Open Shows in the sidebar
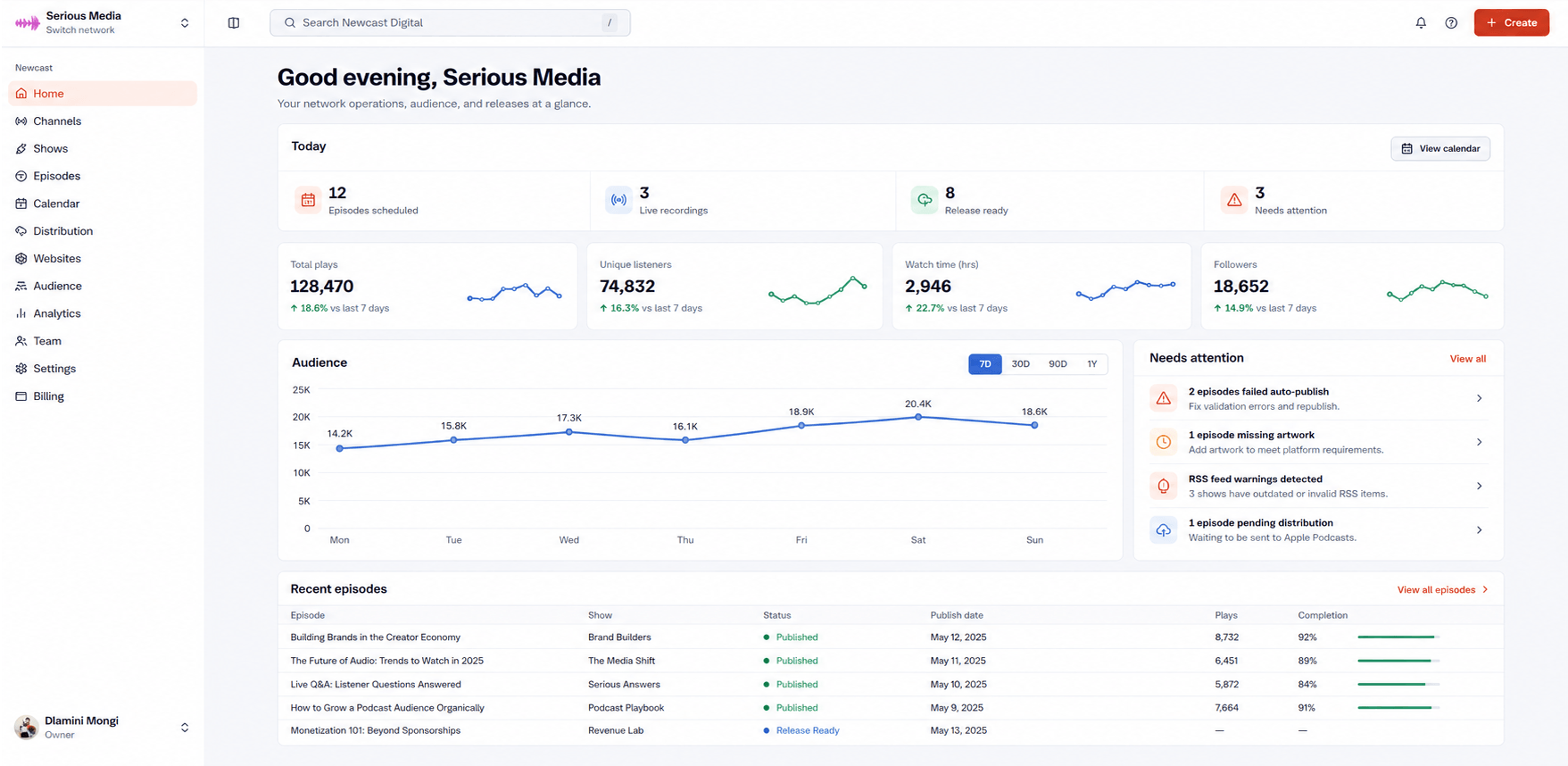 click(103, 149)
